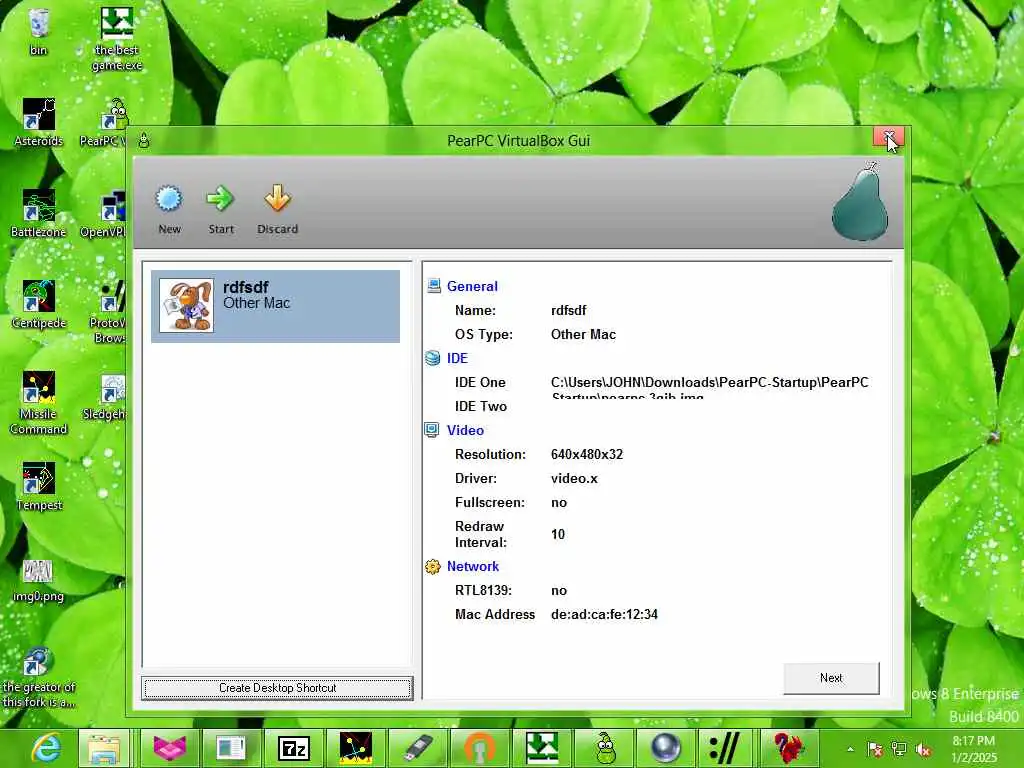Click the IDE Two label
This screenshot has height=768, width=1024.
pyautogui.click(x=481, y=406)
